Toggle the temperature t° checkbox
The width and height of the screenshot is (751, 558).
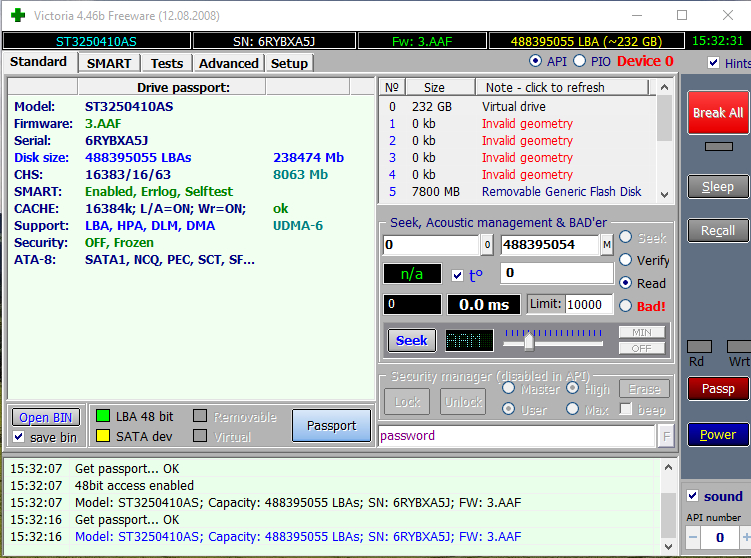(x=457, y=275)
